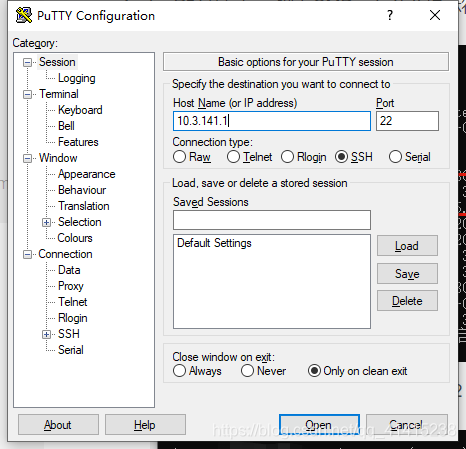Screen dimensions: 466x449
Task: Open the Bell category
Action: [66, 126]
